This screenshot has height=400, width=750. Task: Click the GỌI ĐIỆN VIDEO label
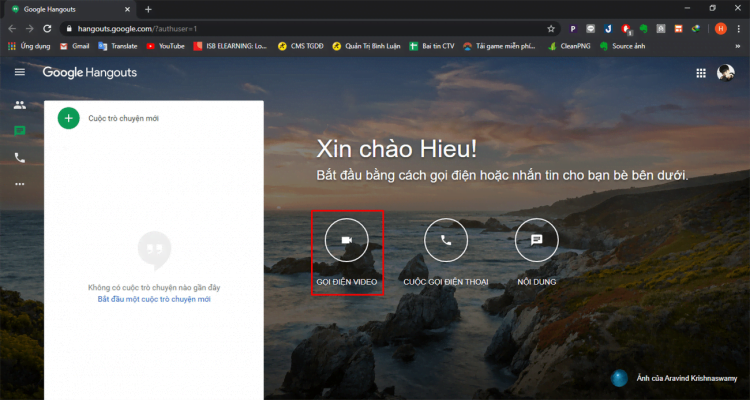coord(347,282)
